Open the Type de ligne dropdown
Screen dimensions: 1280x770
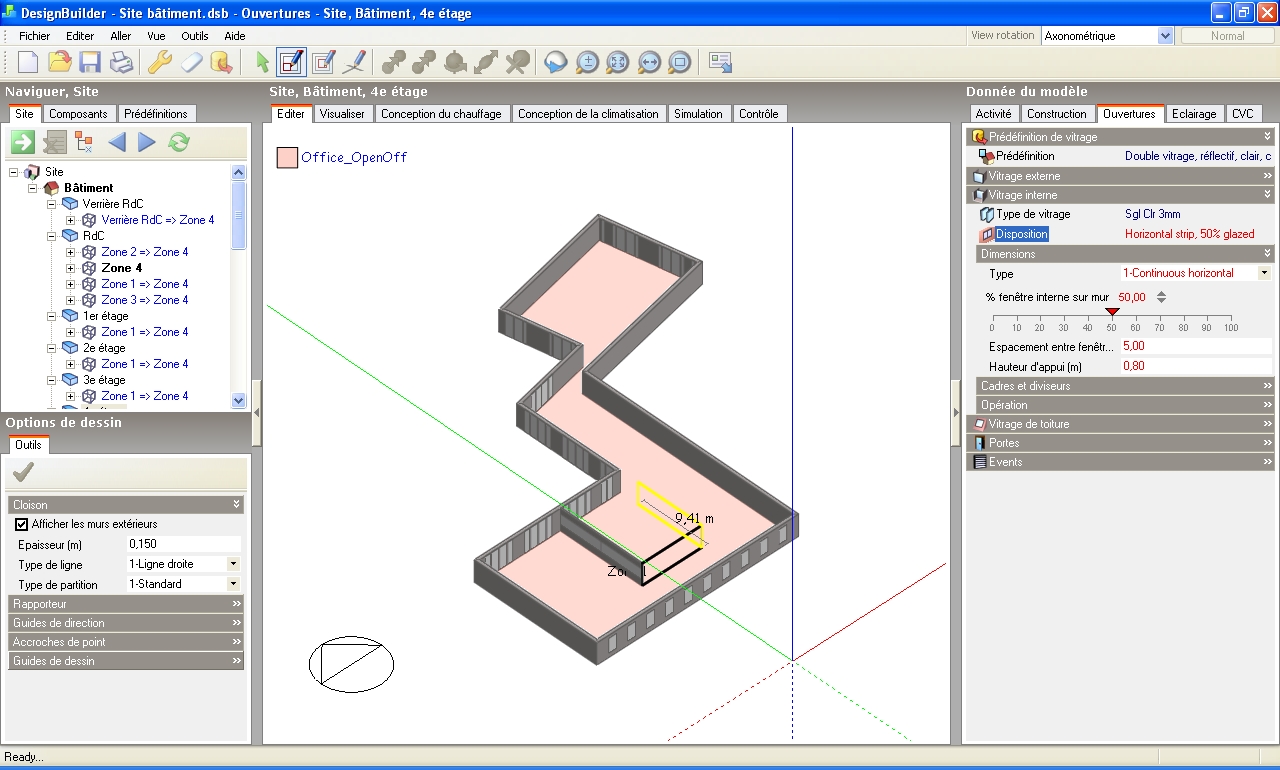[233, 564]
